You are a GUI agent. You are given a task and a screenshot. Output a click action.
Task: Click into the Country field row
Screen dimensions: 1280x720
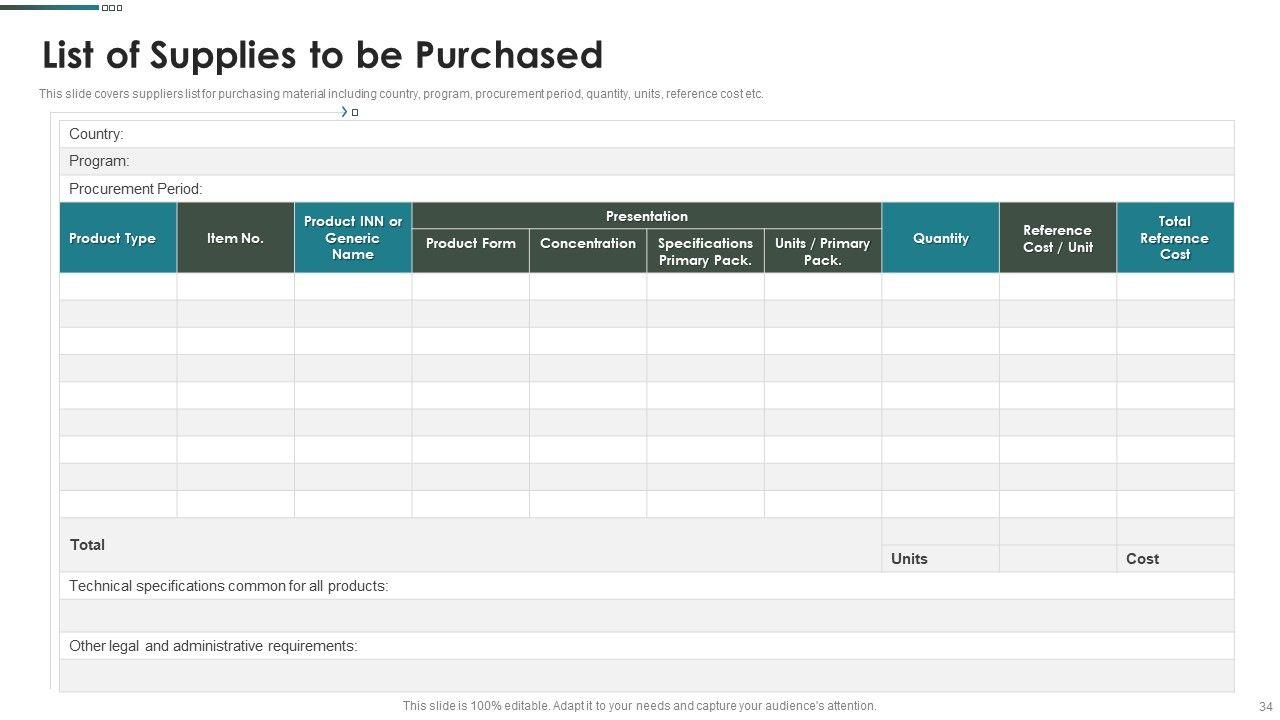(646, 134)
